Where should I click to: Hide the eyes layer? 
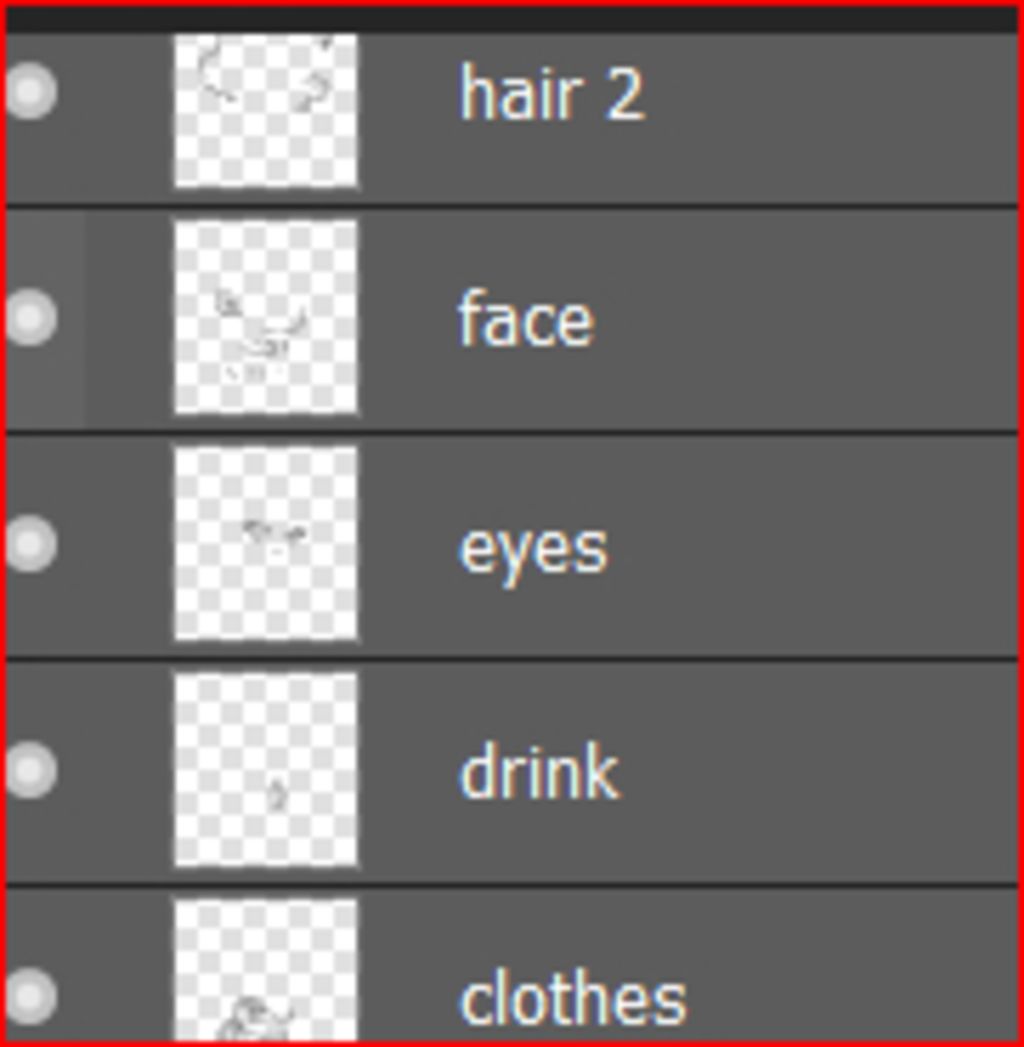point(31,544)
